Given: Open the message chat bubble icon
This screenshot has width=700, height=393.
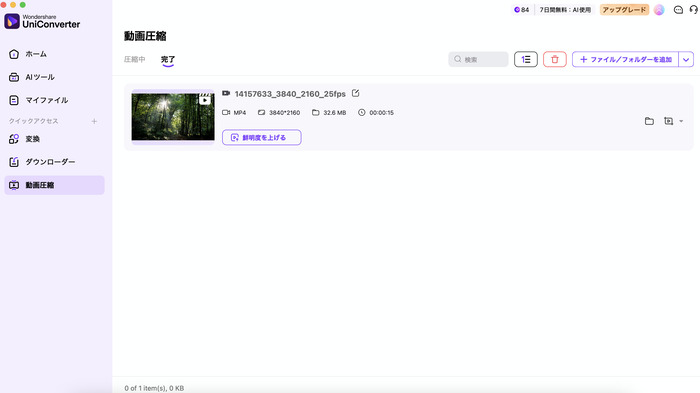Looking at the screenshot, I should pyautogui.click(x=678, y=10).
